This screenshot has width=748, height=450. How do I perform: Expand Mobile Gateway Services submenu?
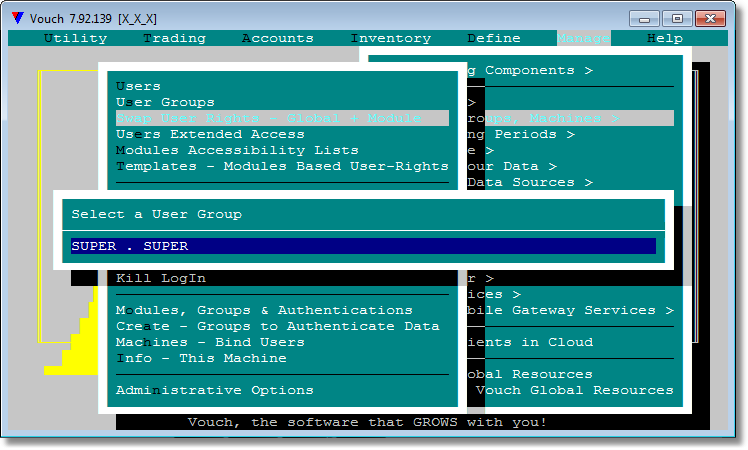571,310
